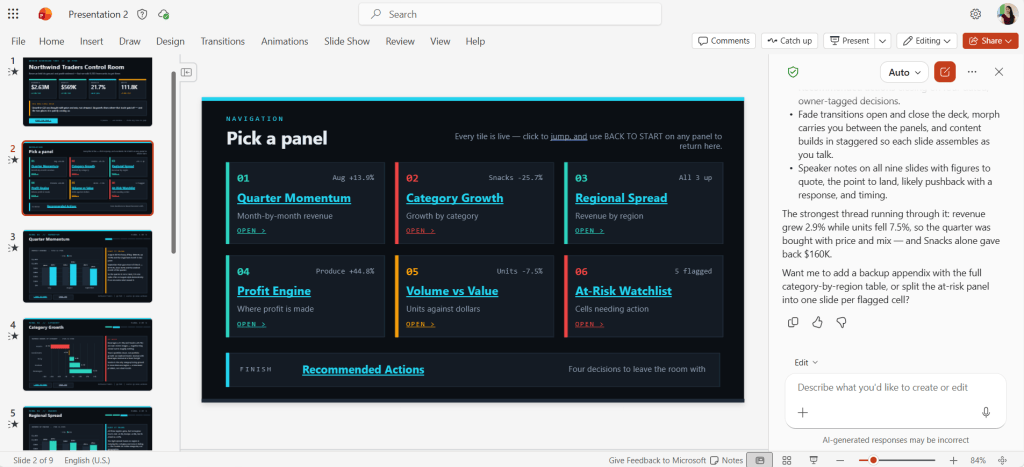Open the Auto mode dropdown
The height and width of the screenshot is (467, 1024).
pyautogui.click(x=904, y=72)
